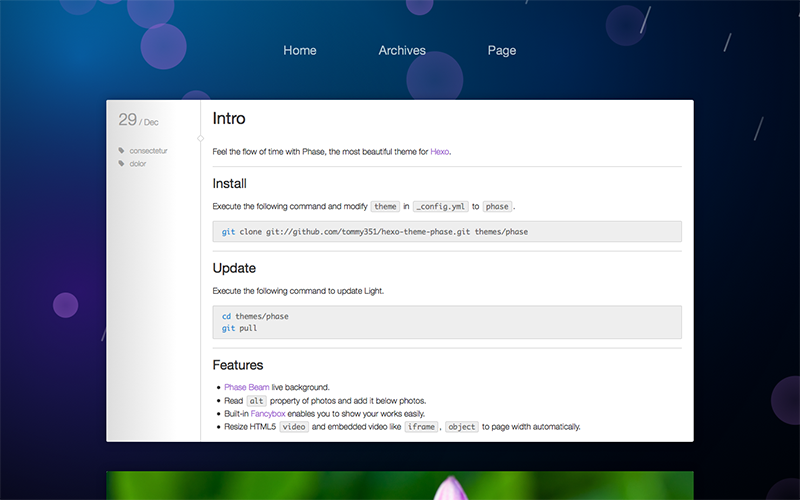Click the iframe inline code label

pos(421,426)
